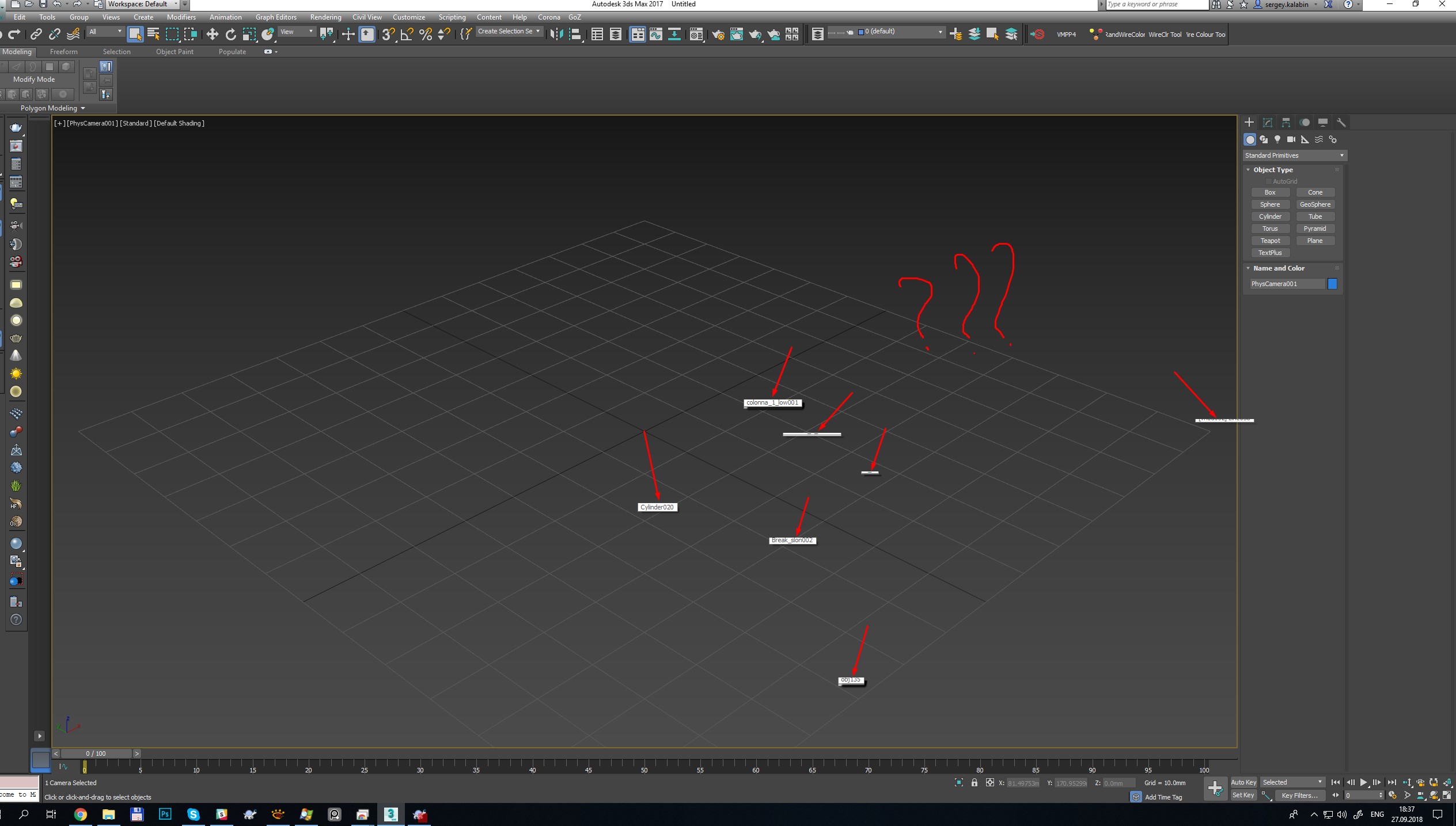Open the Standard Primitives dropdown

1294,155
